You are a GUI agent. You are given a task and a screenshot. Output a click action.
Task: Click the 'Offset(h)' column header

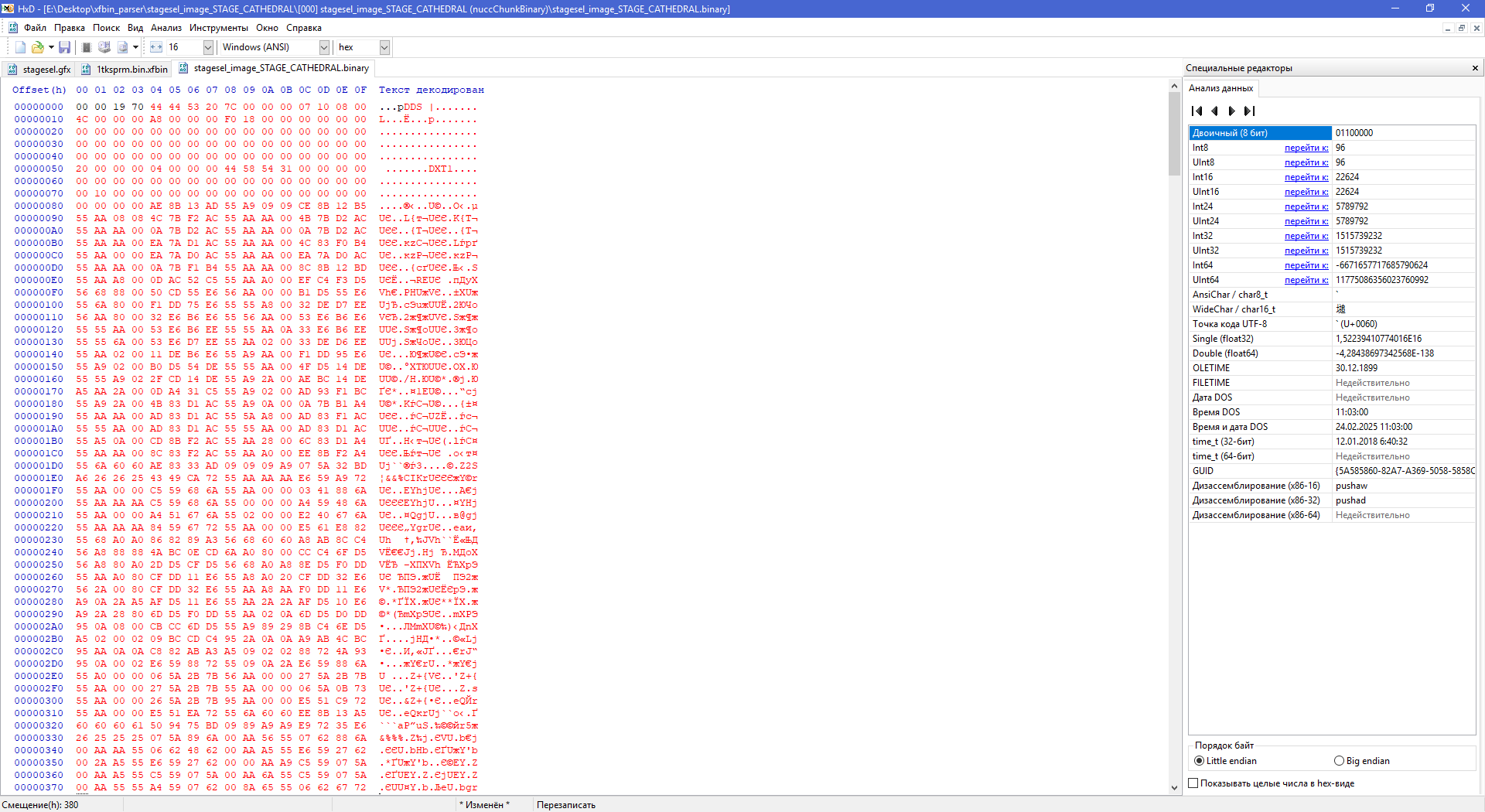[39, 90]
